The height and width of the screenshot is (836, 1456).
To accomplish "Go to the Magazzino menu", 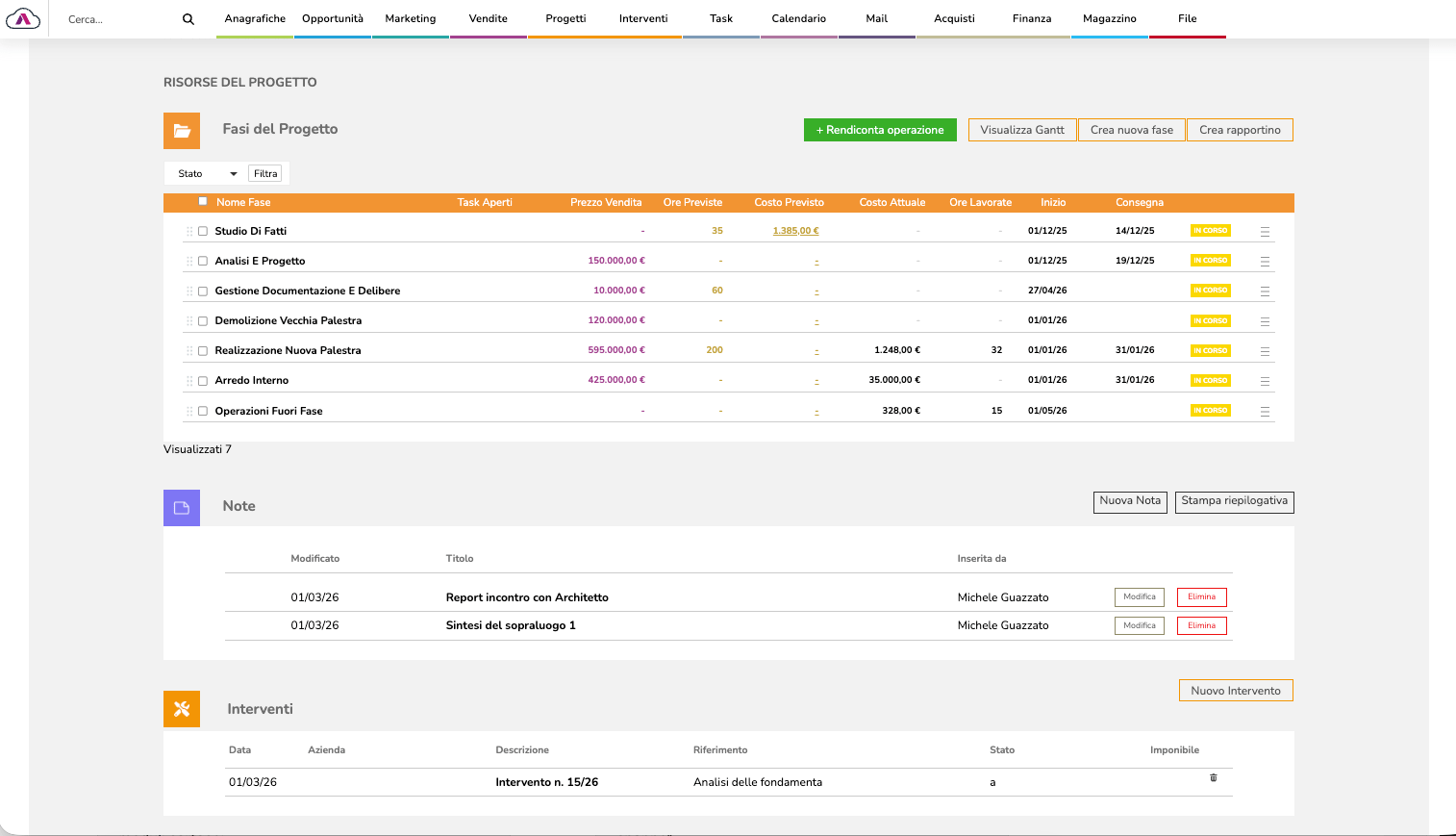I will [1109, 19].
